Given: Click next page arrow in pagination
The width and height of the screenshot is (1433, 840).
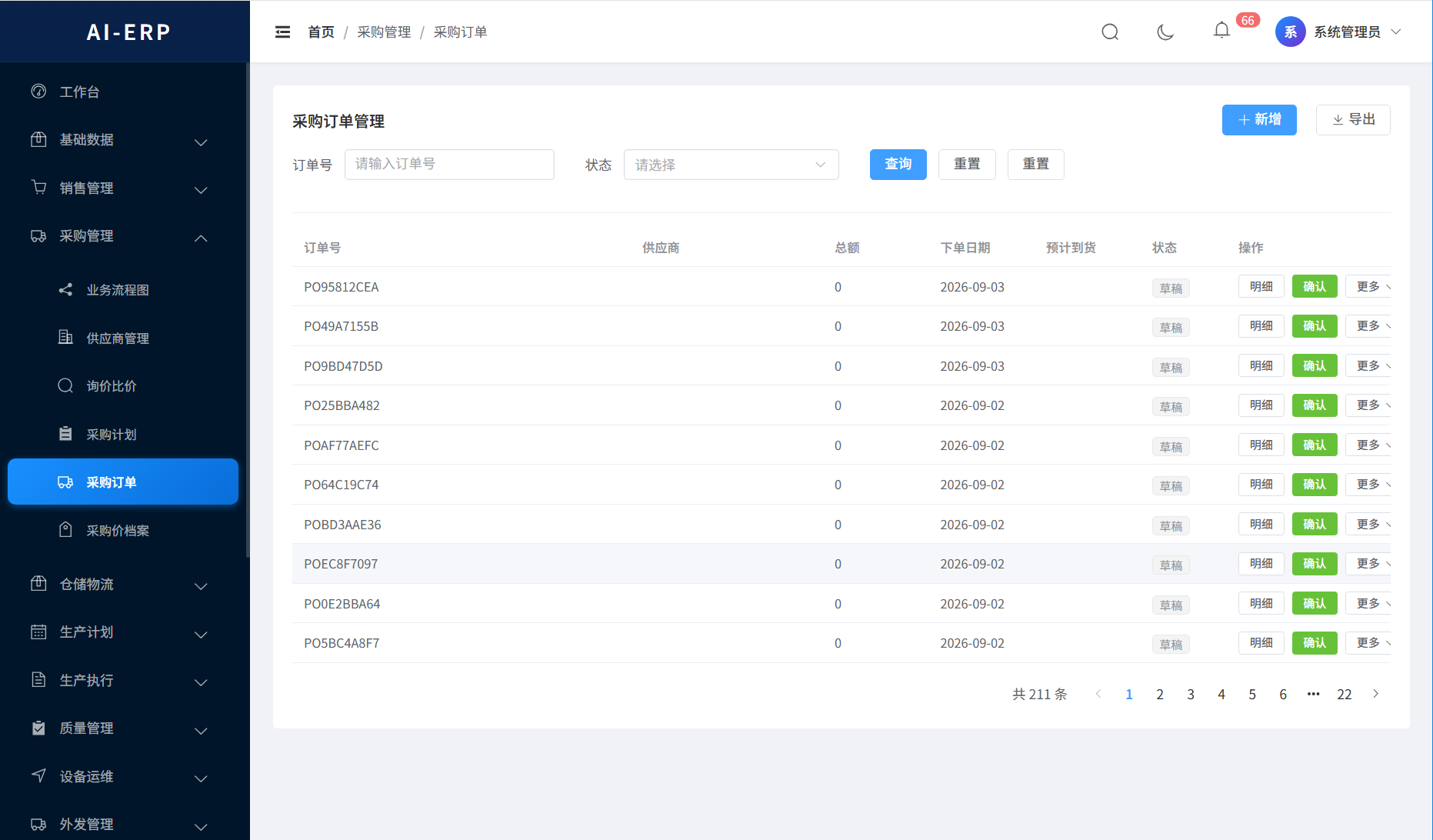Looking at the screenshot, I should point(1375,694).
